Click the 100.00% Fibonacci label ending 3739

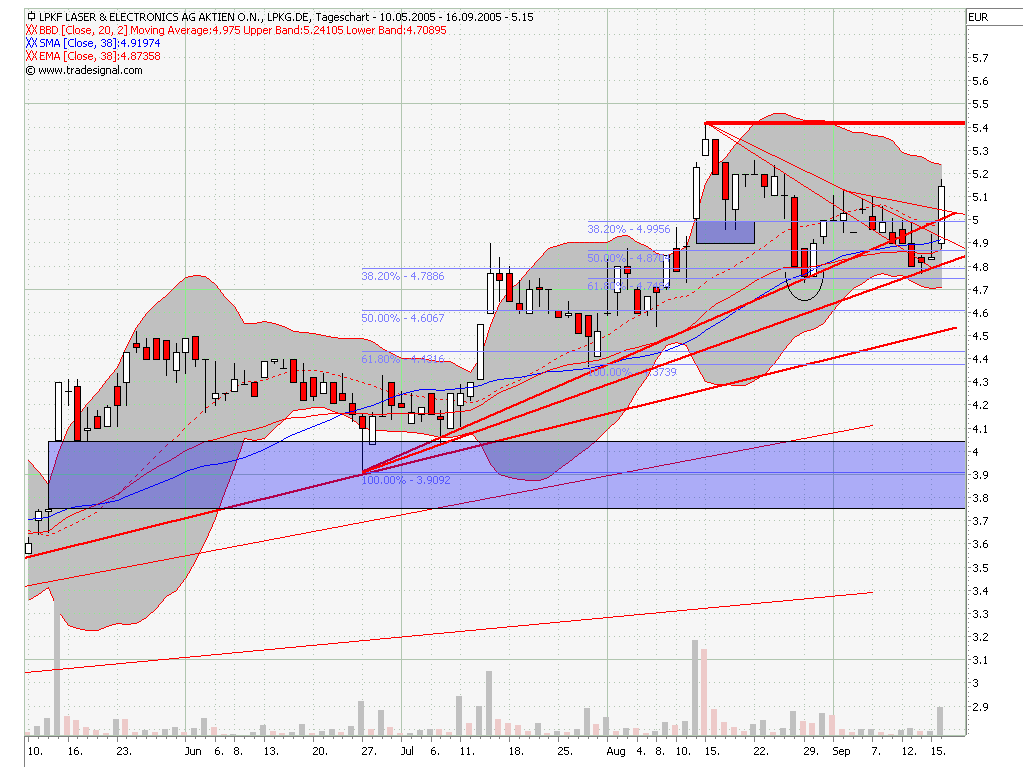(632, 372)
